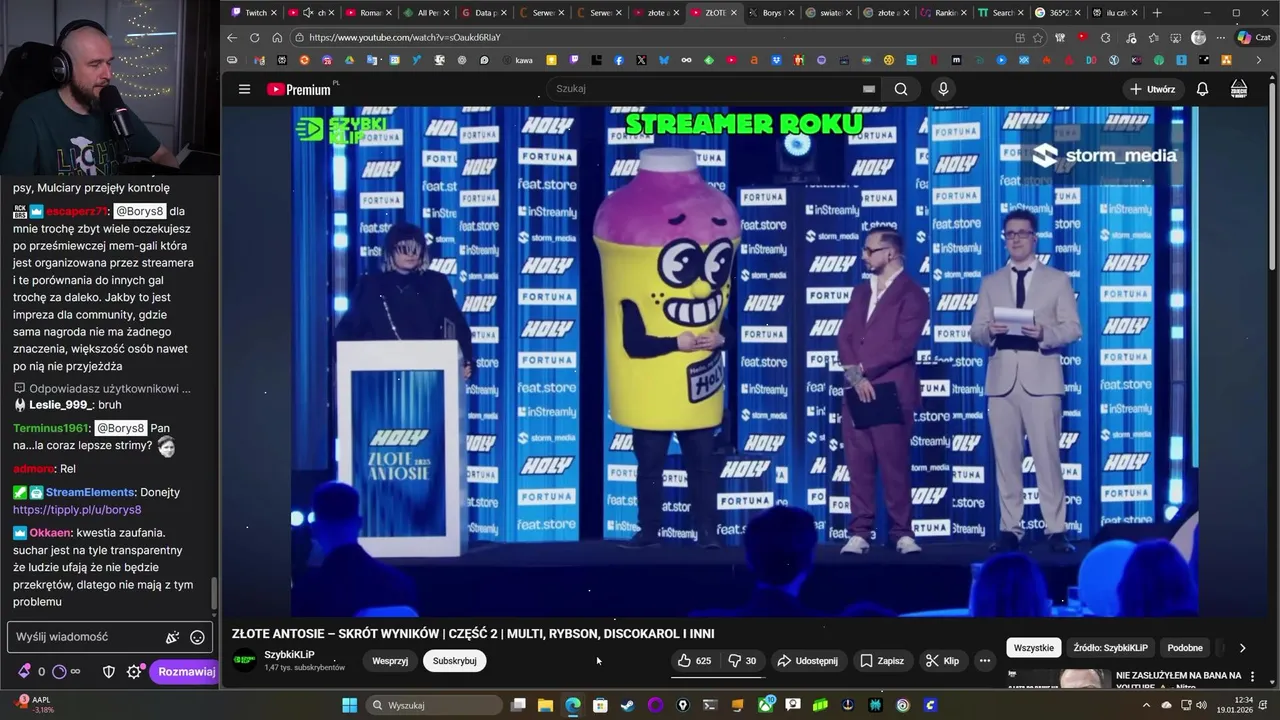Switch to the 'Rankin' browser tab
Image resolution: width=1280 pixels, height=720 pixels.
click(x=945, y=13)
